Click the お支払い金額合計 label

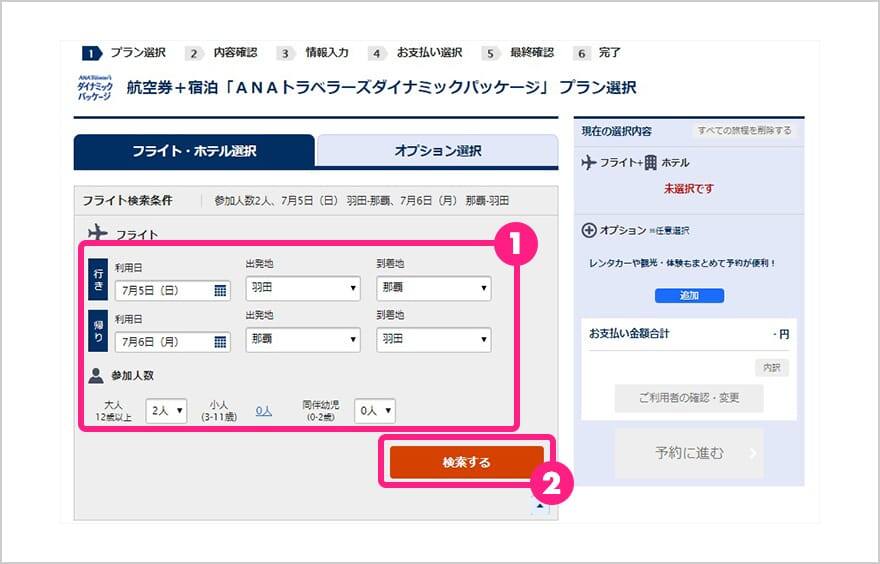click(x=629, y=333)
